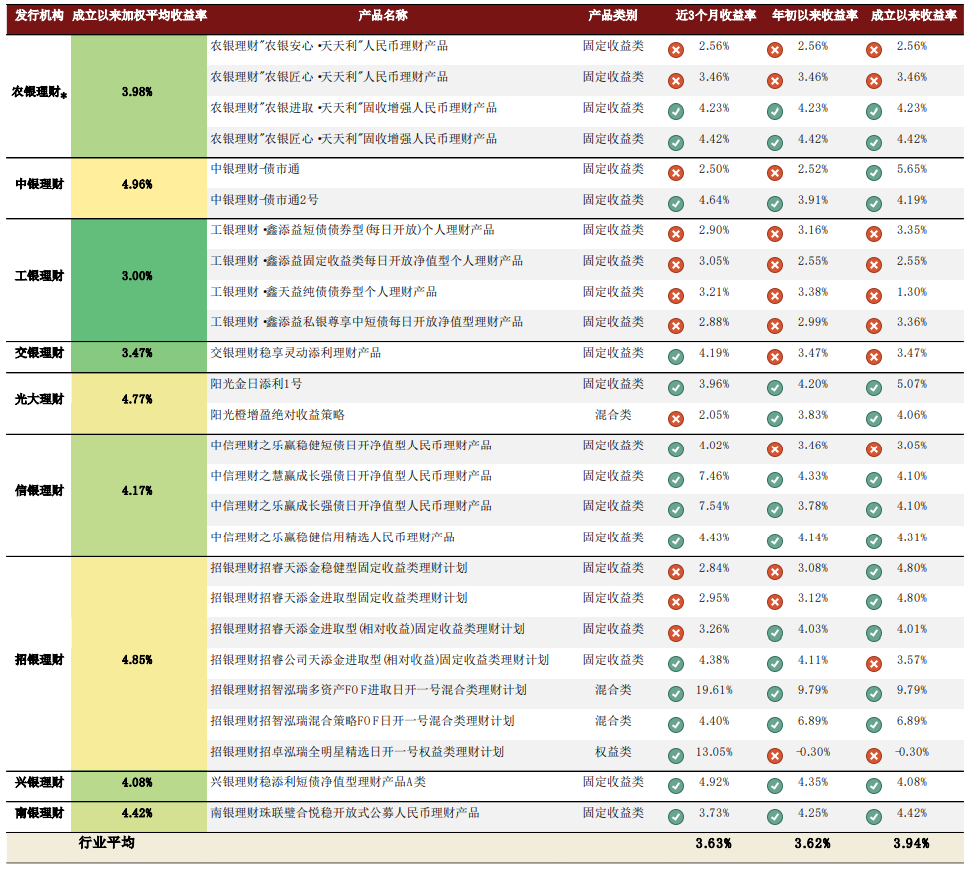Click product name 兴银理财稳添利短债净值型理财产品A类
The image size is (970, 870).
pyautogui.click(x=318, y=782)
